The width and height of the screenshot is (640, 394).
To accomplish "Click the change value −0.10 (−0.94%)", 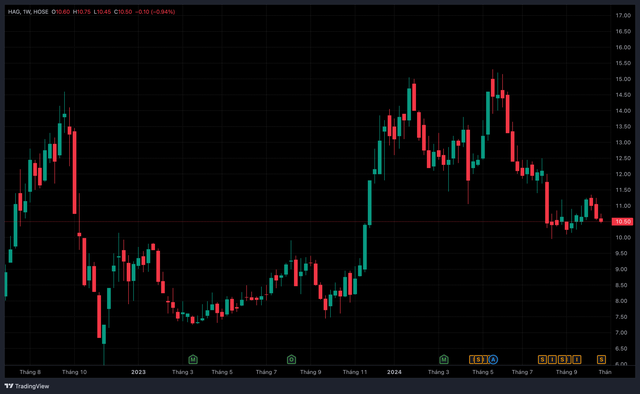I will click(x=155, y=12).
